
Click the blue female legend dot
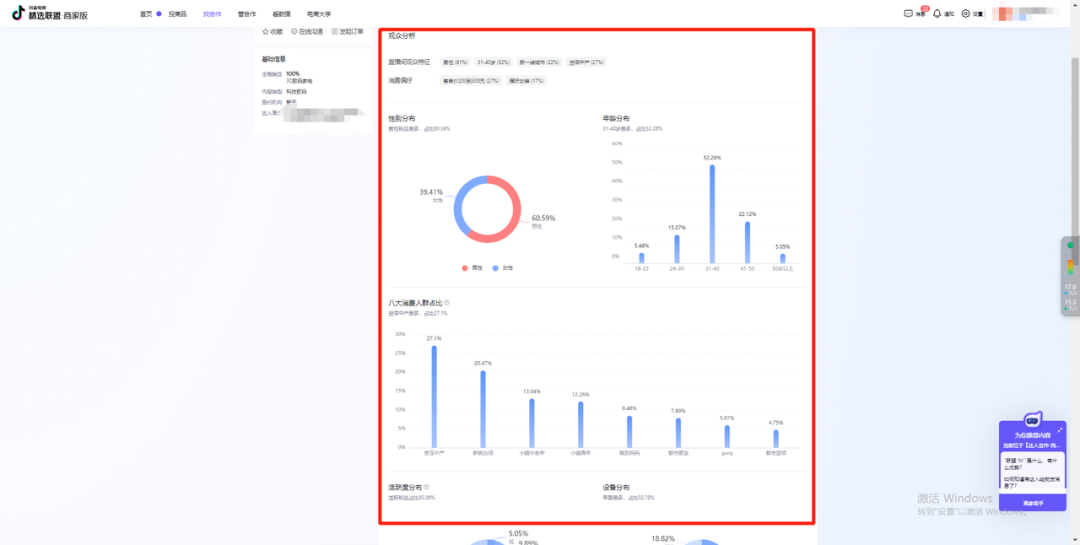pyautogui.click(x=495, y=268)
